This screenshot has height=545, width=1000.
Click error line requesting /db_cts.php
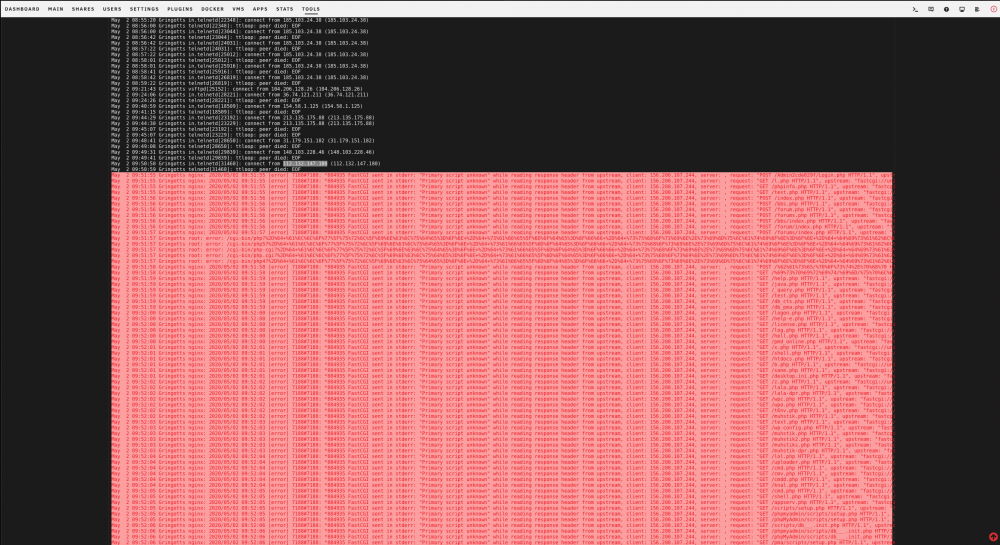(503, 302)
